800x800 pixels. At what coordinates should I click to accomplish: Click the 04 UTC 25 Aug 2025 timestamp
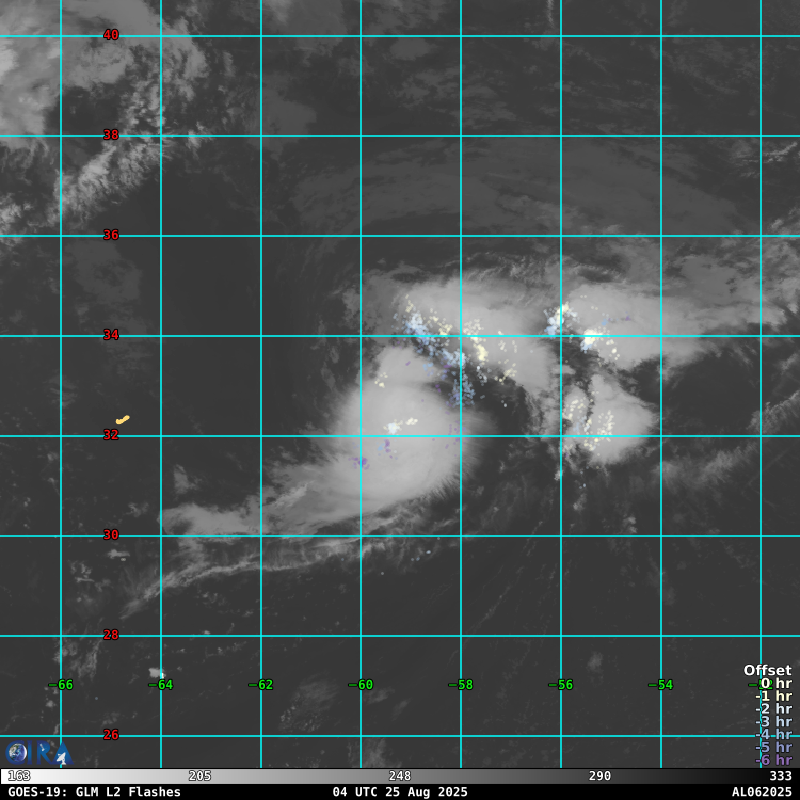coord(400,792)
